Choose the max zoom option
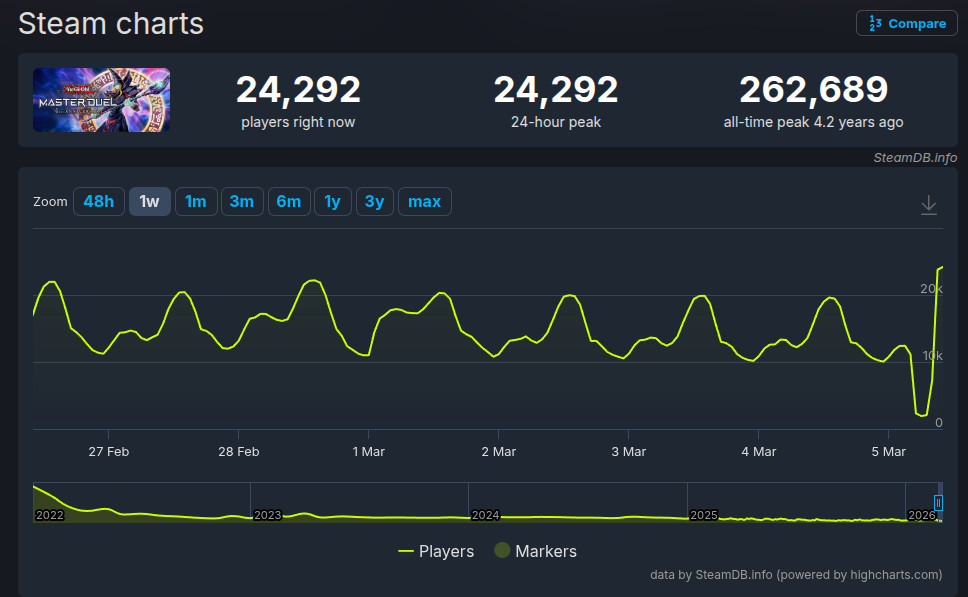This screenshot has height=597, width=968. coord(425,202)
